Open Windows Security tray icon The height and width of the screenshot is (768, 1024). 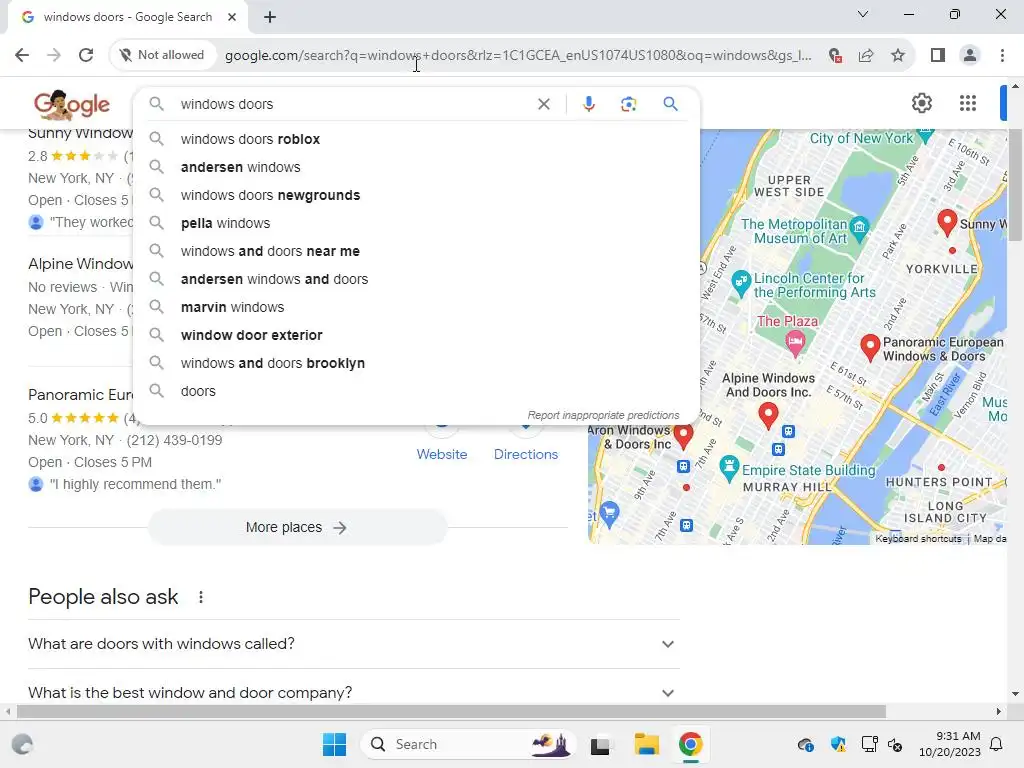(x=838, y=744)
